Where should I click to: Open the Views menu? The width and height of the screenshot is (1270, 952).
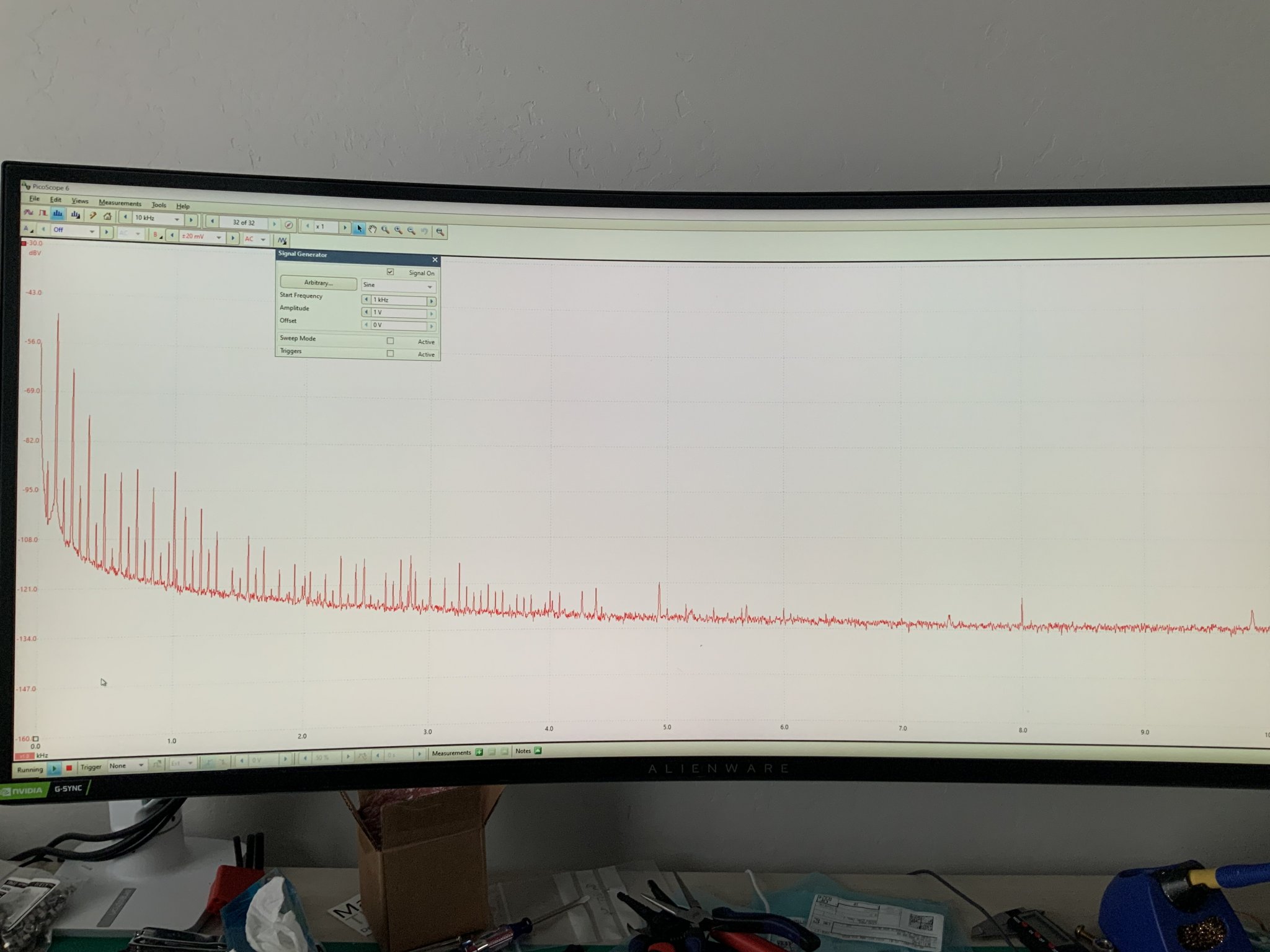point(80,201)
